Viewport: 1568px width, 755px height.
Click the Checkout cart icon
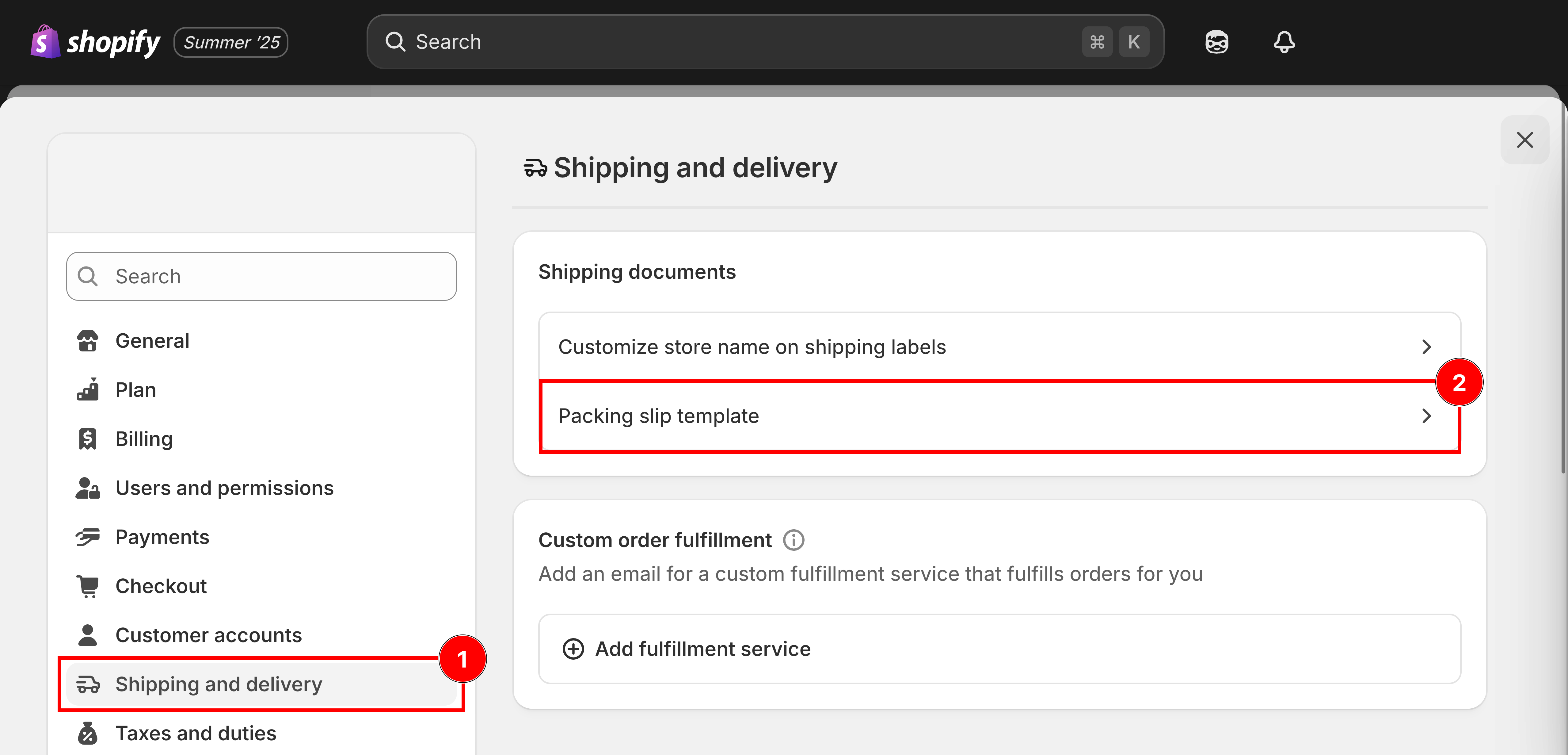pyautogui.click(x=88, y=586)
